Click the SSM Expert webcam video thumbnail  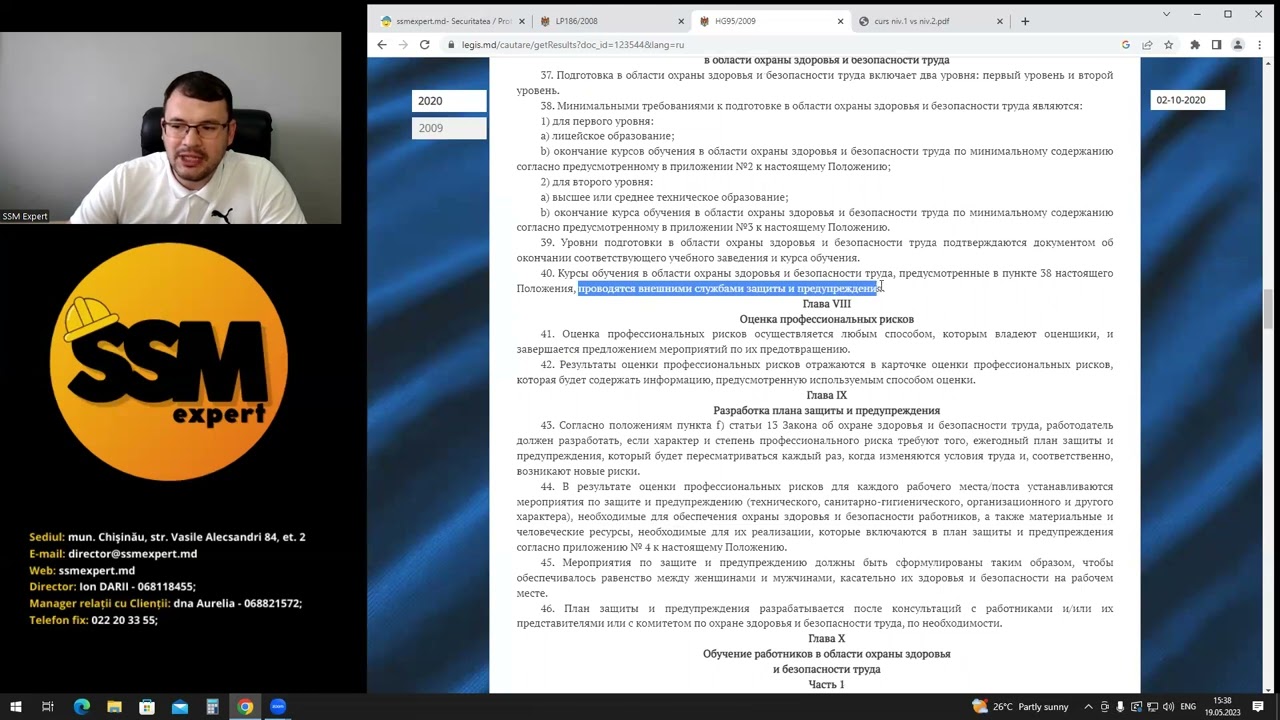[170, 128]
